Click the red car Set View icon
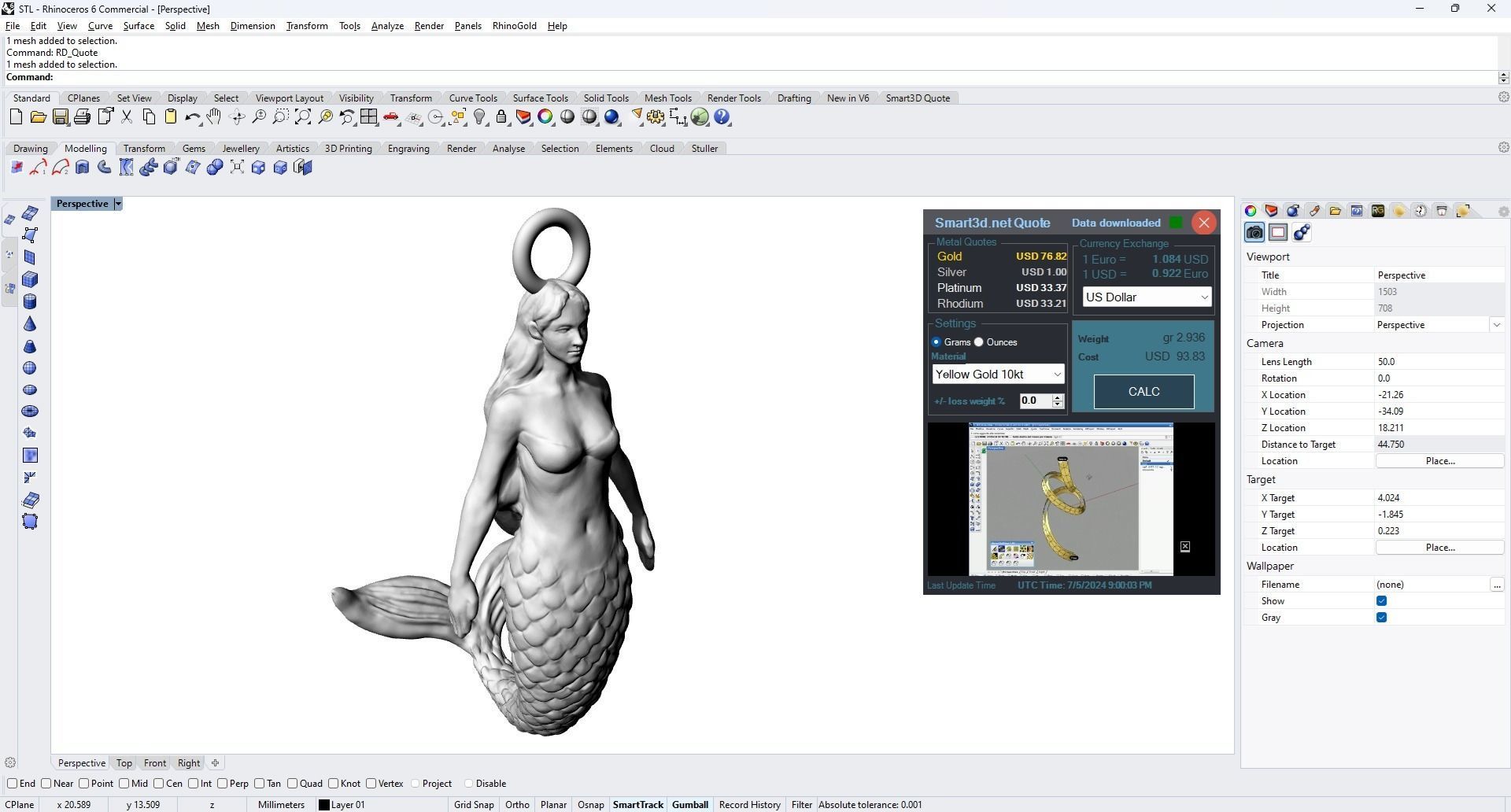The width and height of the screenshot is (1511, 812). tap(391, 117)
